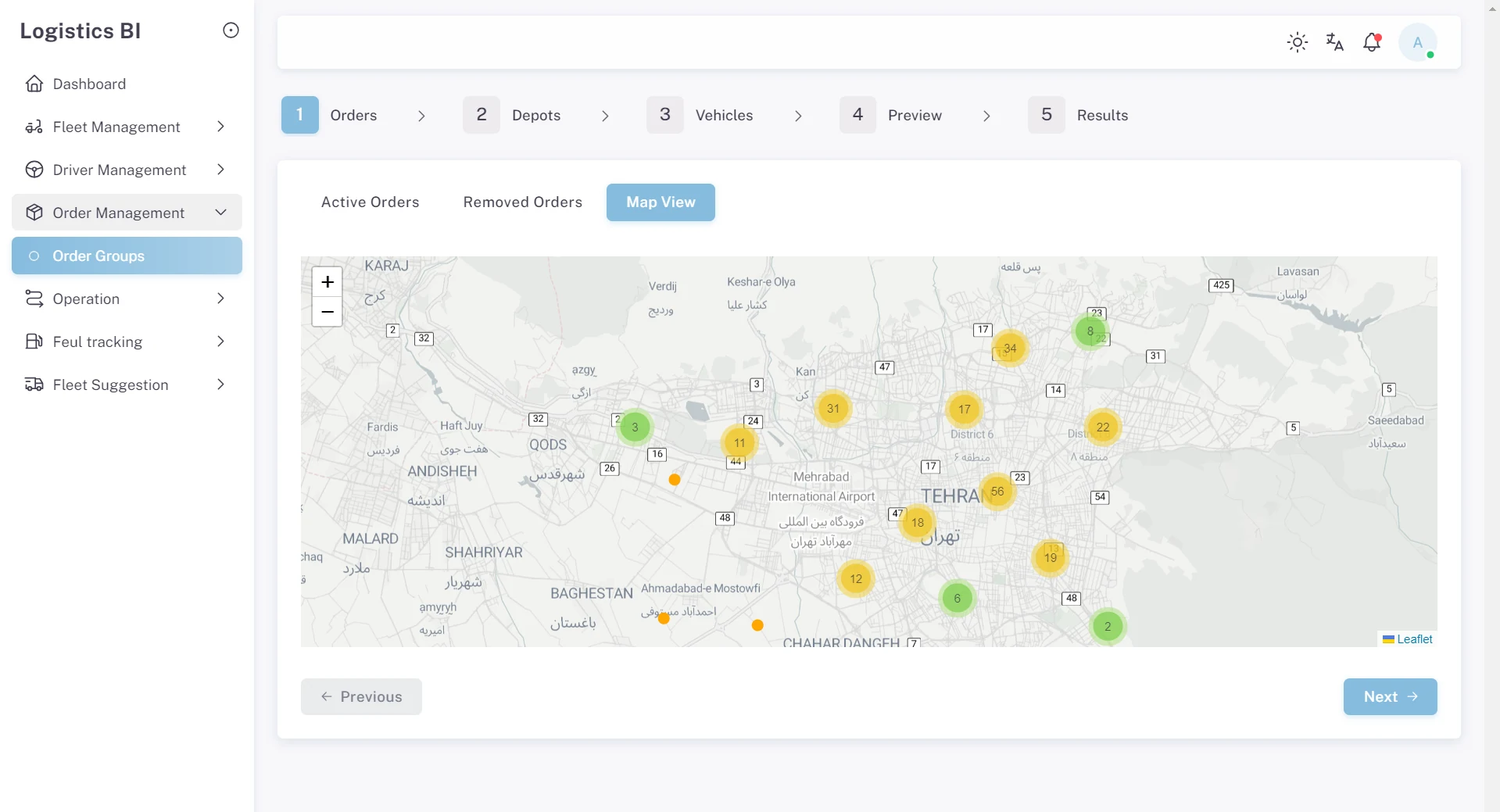
Task: Click the cluster marker labeled 18
Action: coord(918,523)
